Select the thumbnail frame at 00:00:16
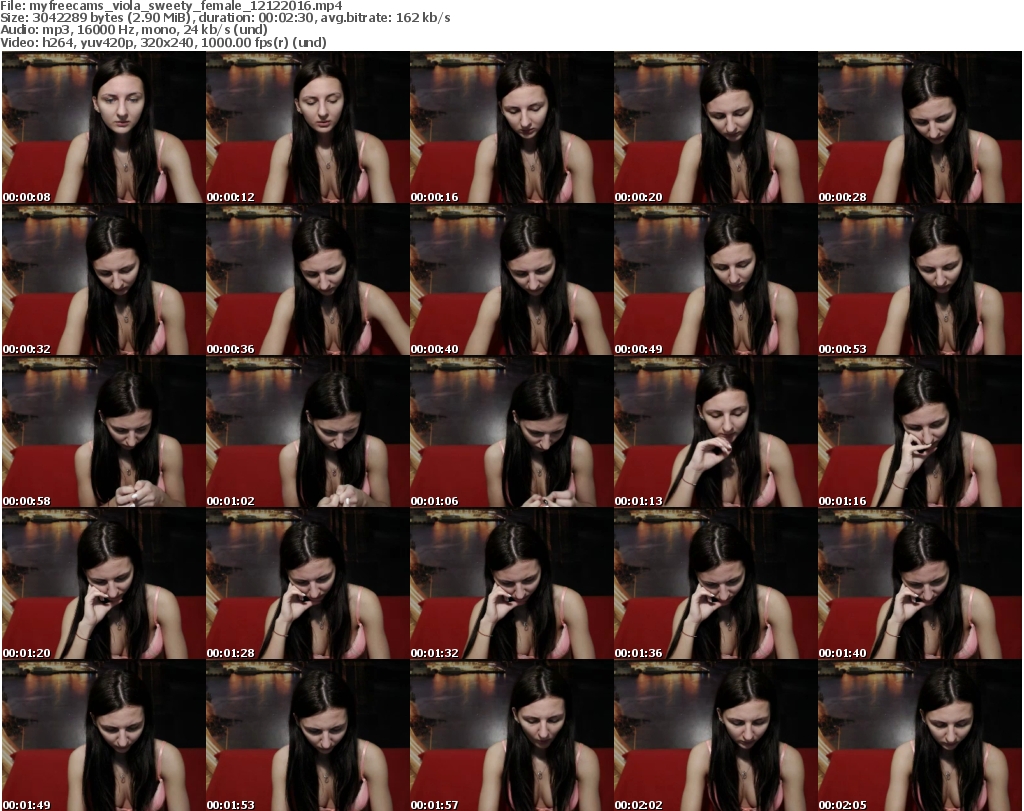1024x811 pixels. pos(511,127)
